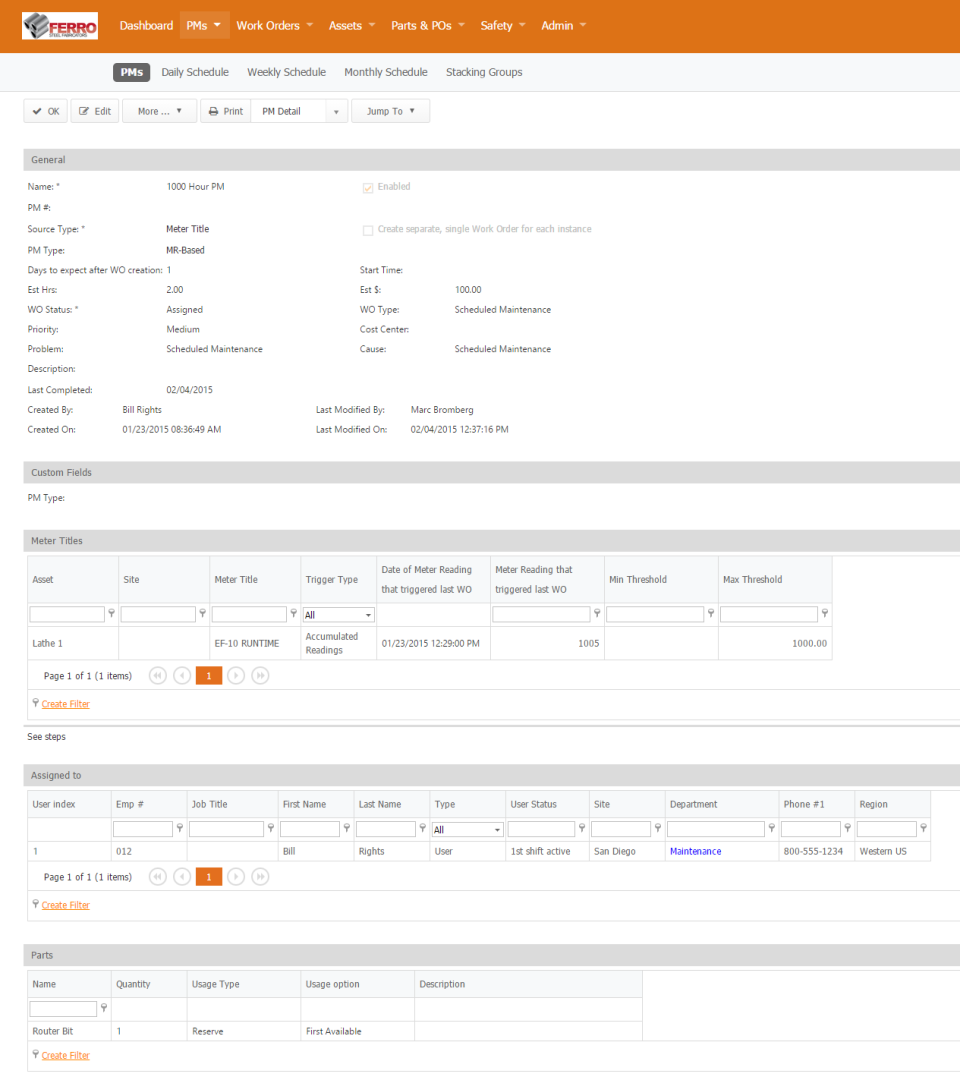Expand the Assets menu
The height and width of the screenshot is (1080, 960).
[352, 25]
